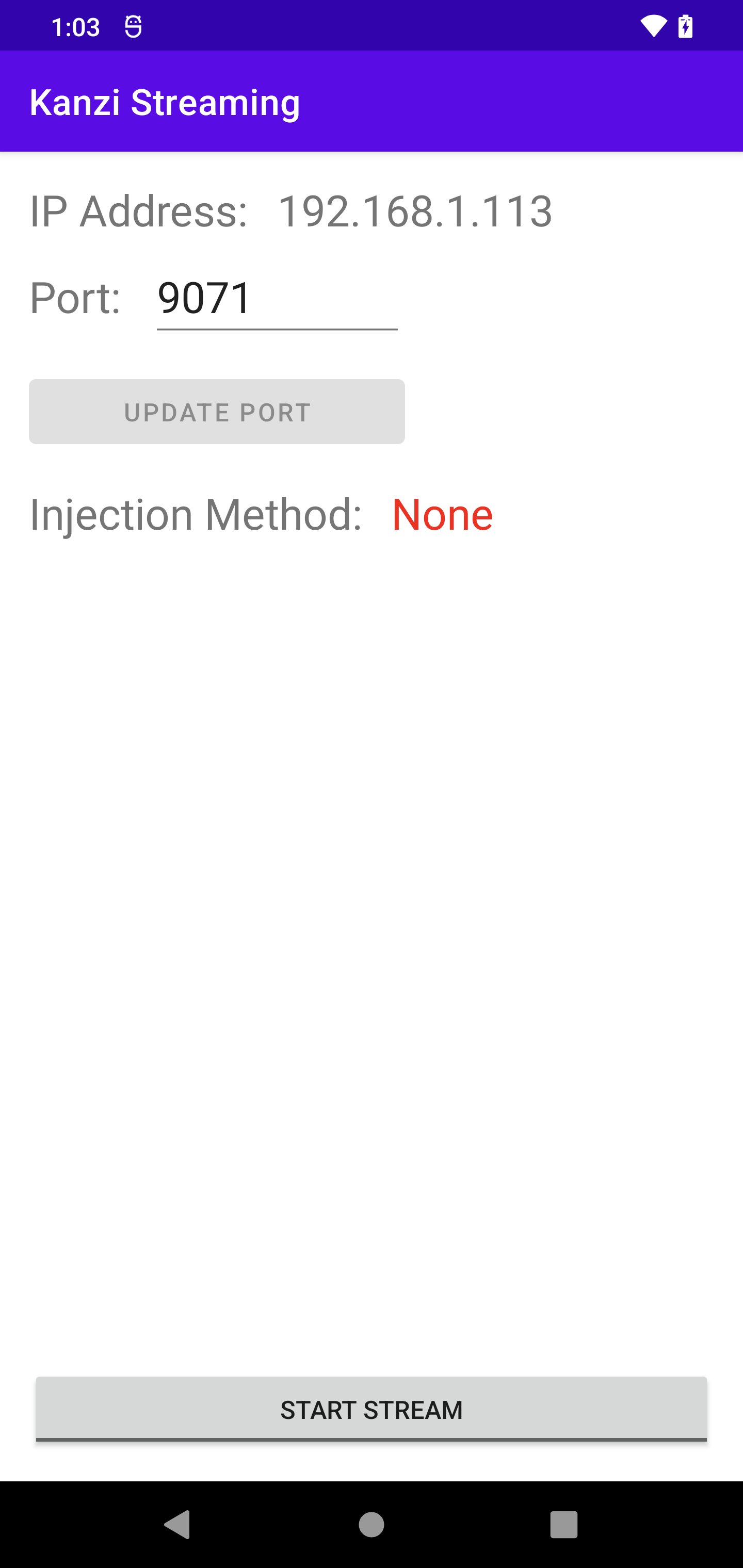This screenshot has height=1568, width=743.
Task: Open Recents with the square icon
Action: coord(563,1525)
